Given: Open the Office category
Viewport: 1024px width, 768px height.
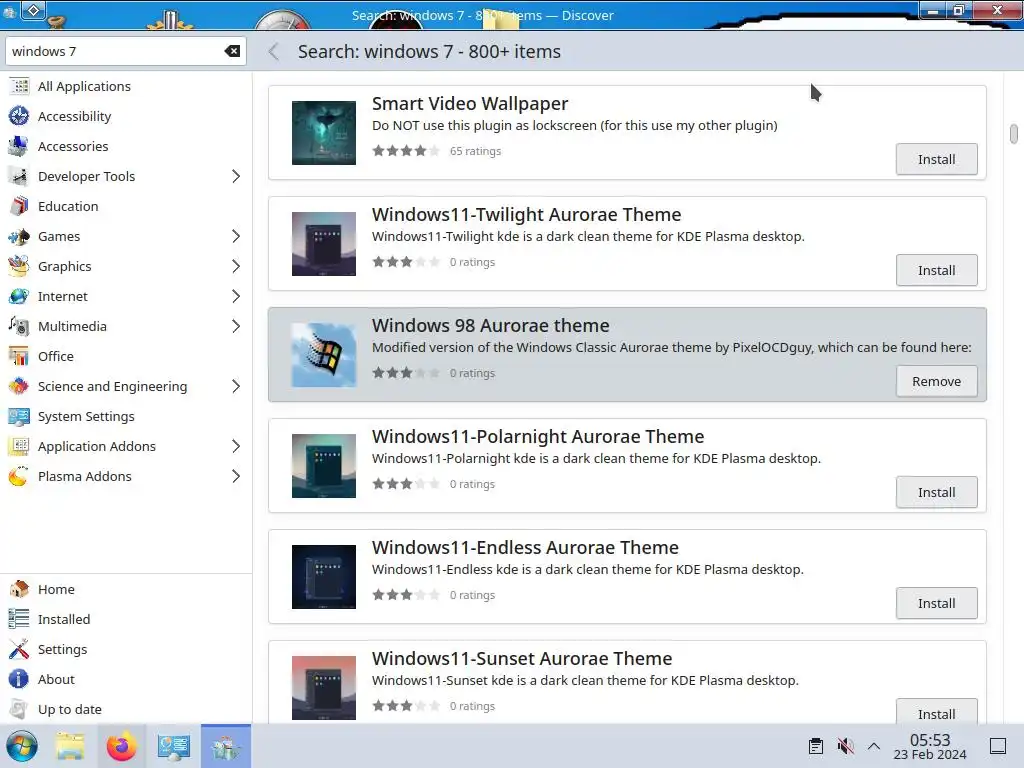Looking at the screenshot, I should coord(125,357).
